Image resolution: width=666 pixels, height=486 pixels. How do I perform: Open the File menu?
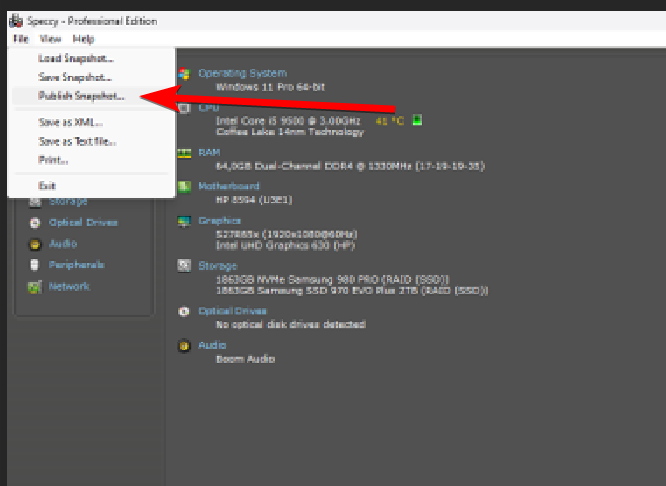20,39
